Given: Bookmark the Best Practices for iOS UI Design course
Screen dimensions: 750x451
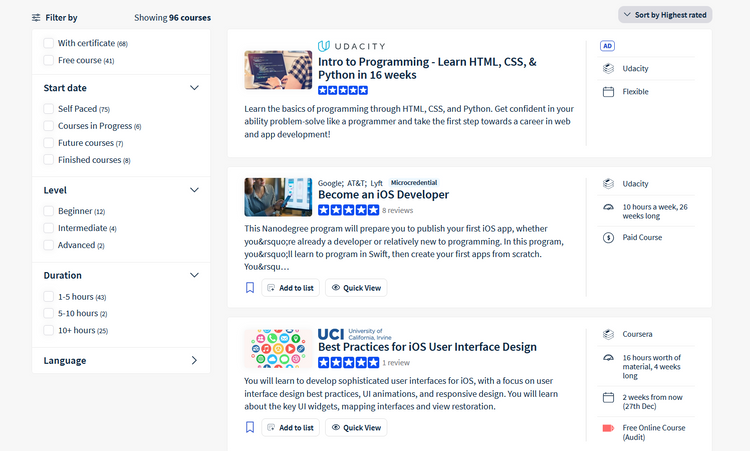Looking at the screenshot, I should pyautogui.click(x=250, y=427).
